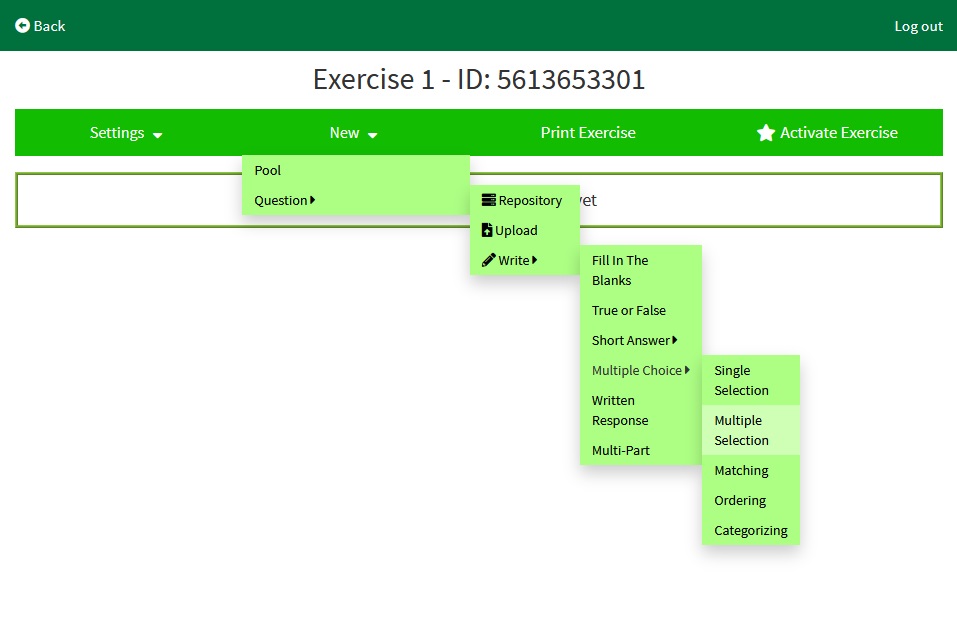957x623 pixels.
Task: Click the Write pencil icon
Action: coord(488,260)
